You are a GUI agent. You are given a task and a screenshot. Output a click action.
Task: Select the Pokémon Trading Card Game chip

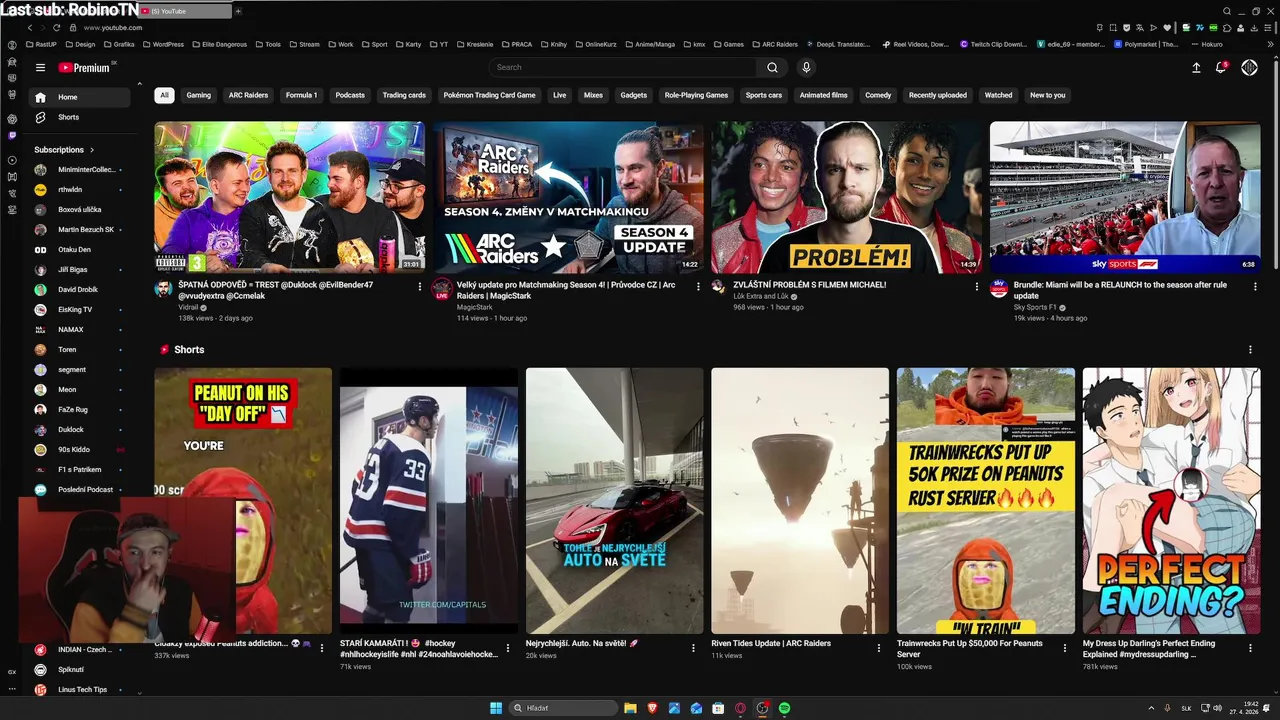coord(489,95)
